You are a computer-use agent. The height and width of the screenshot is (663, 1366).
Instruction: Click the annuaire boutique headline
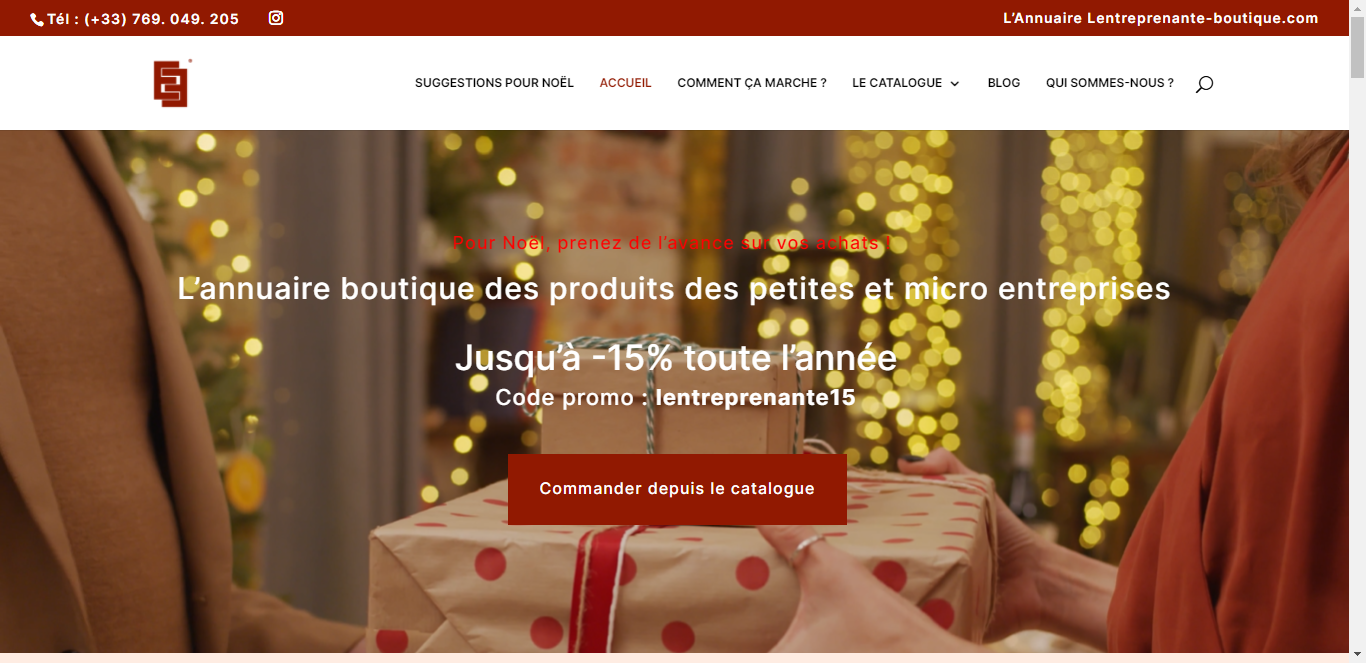[x=674, y=289]
